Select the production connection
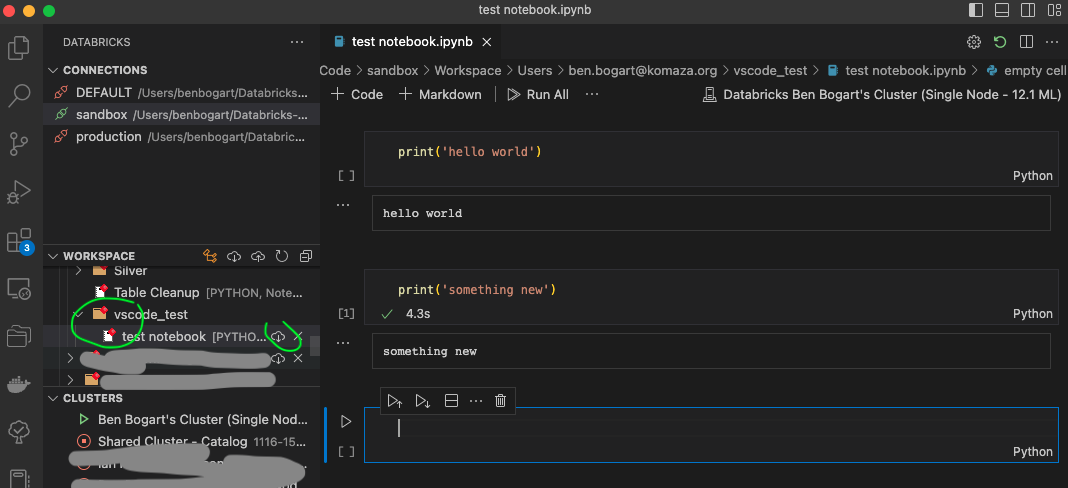This screenshot has height=488, width=1068. click(181, 137)
